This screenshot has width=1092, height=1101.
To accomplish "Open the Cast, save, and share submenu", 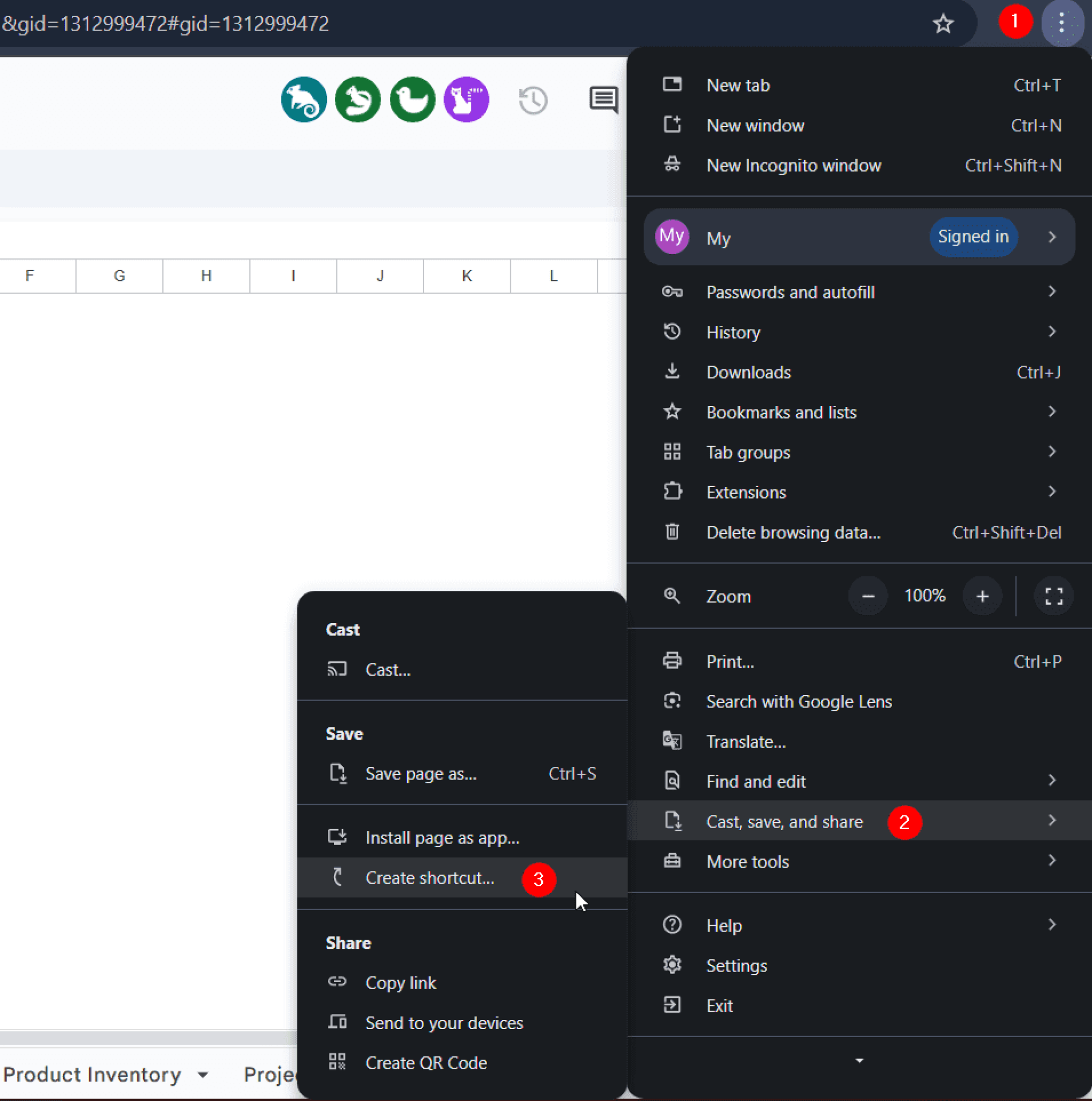I will pyautogui.click(x=785, y=821).
